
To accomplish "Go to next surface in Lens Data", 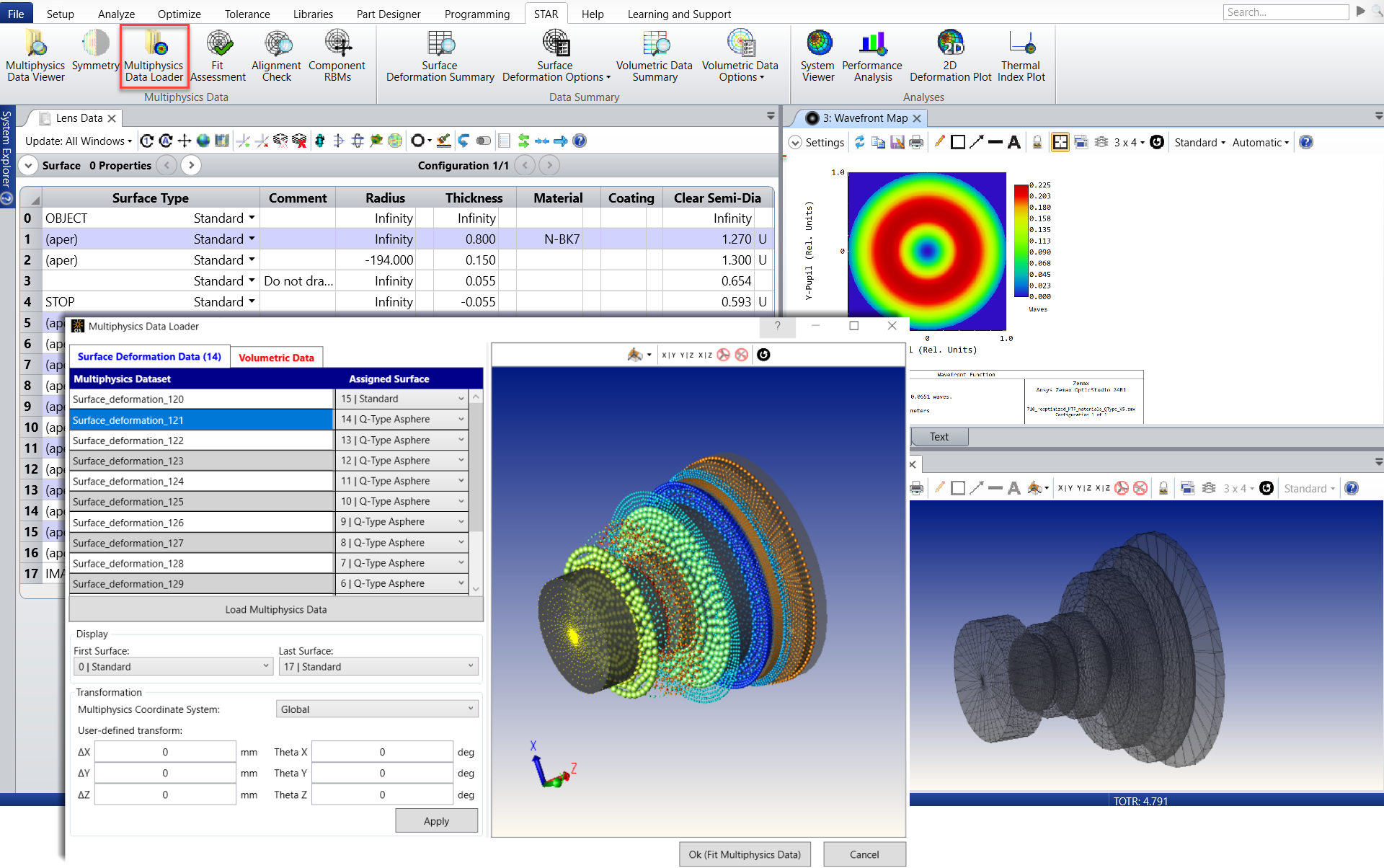I will click(191, 165).
